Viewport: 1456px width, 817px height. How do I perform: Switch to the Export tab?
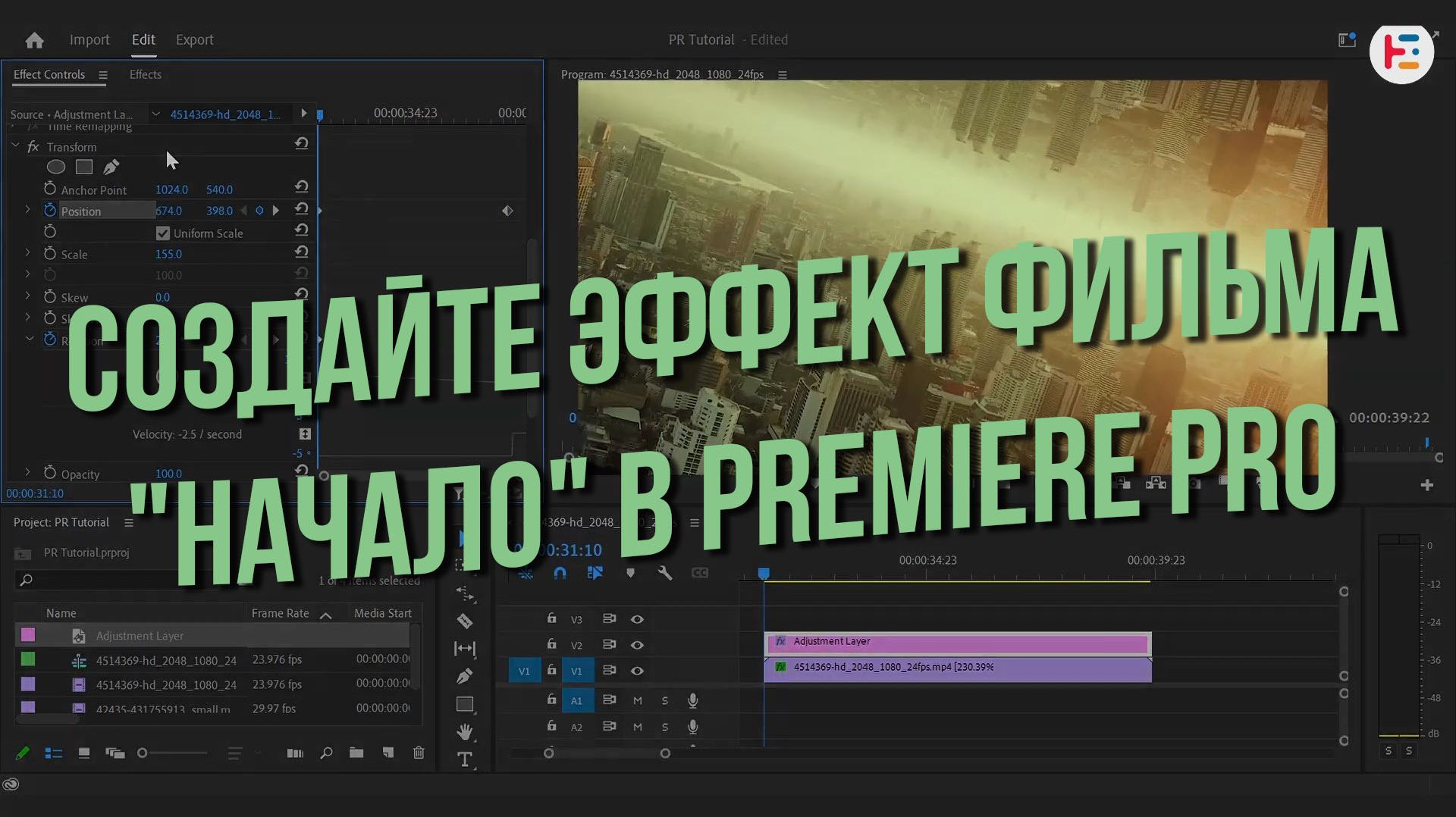tap(194, 39)
